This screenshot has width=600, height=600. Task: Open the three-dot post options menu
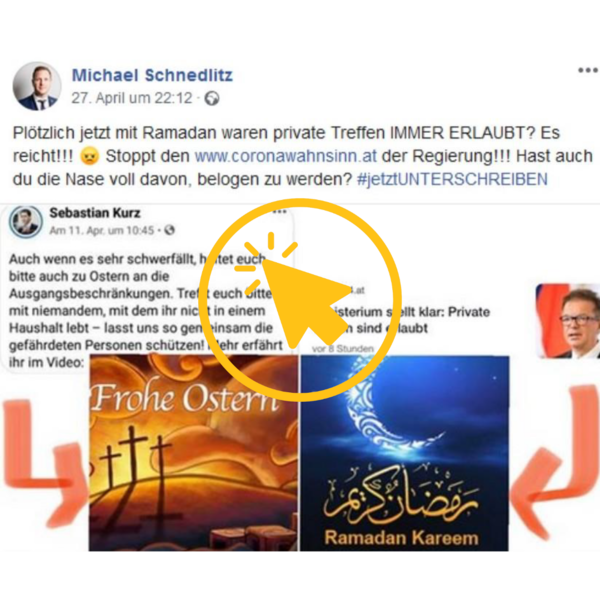click(x=588, y=70)
